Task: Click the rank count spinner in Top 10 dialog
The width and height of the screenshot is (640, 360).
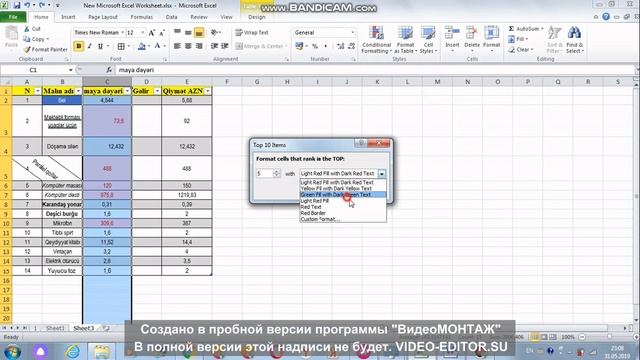Action: 276,173
